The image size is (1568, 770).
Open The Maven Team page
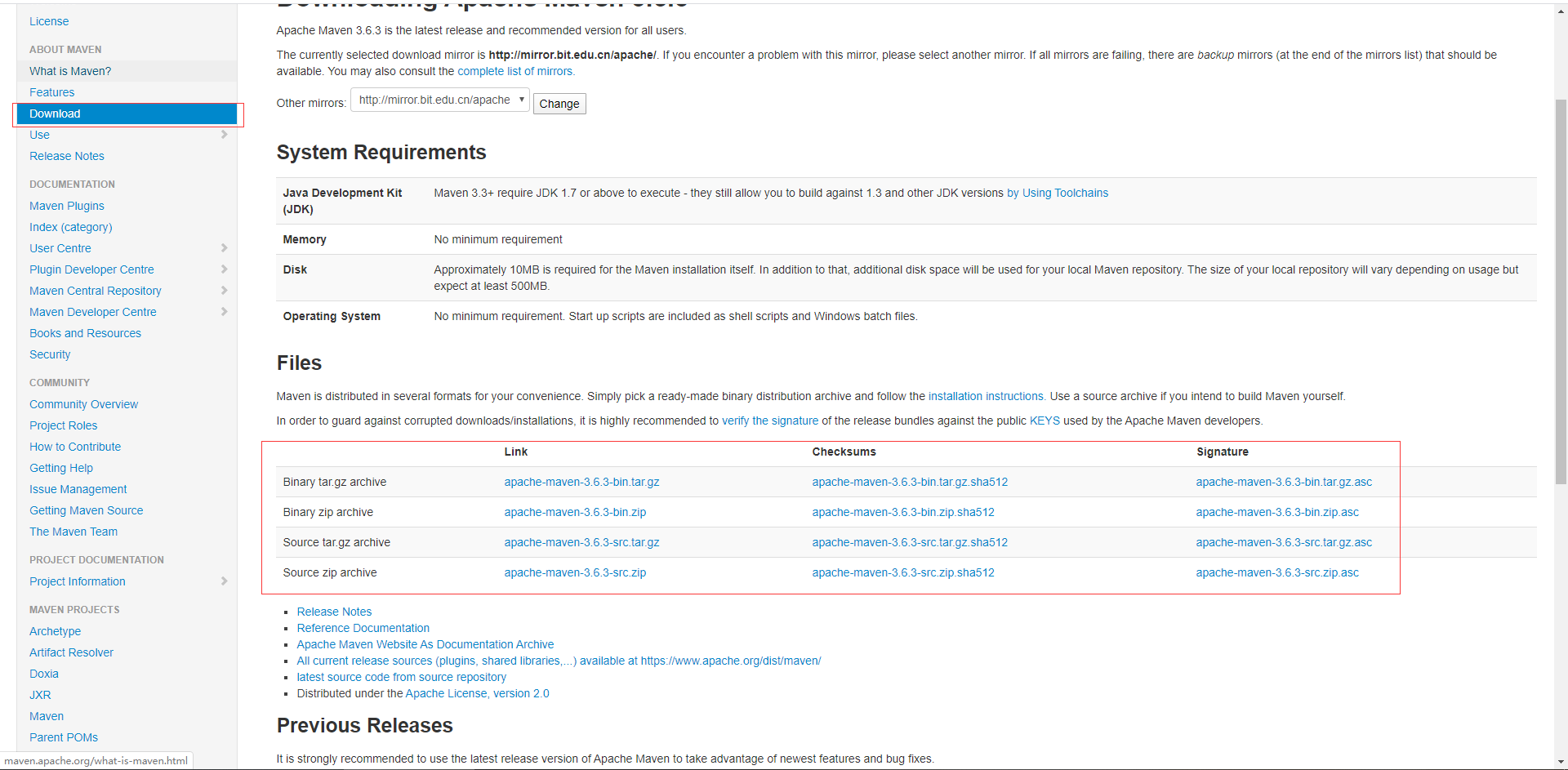click(73, 532)
